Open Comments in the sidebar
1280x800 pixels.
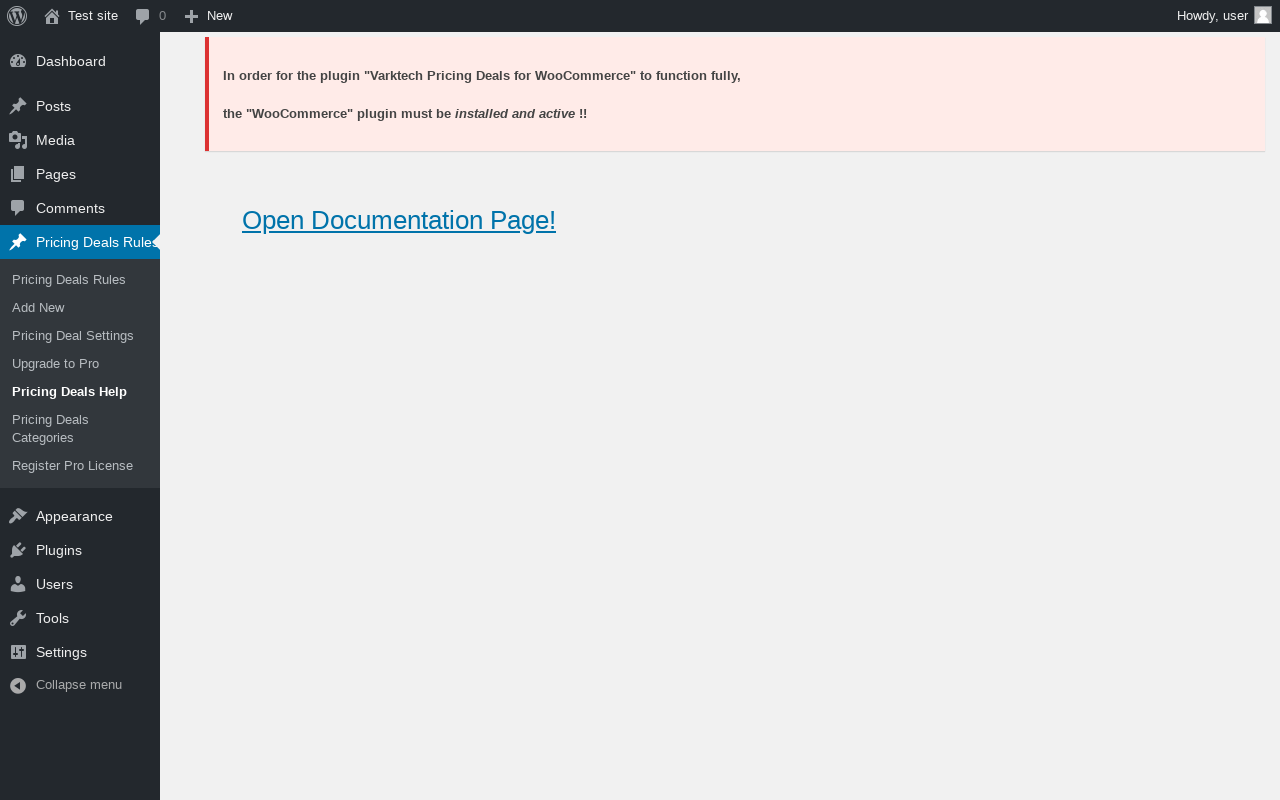pos(80,208)
